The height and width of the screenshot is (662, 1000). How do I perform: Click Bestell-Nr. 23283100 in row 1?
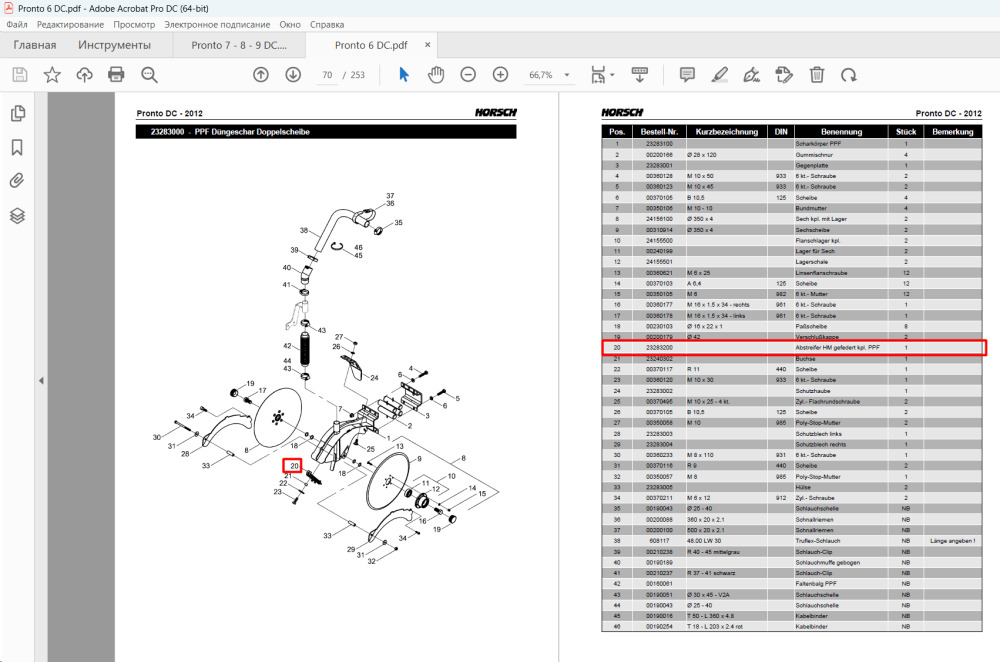coord(659,143)
